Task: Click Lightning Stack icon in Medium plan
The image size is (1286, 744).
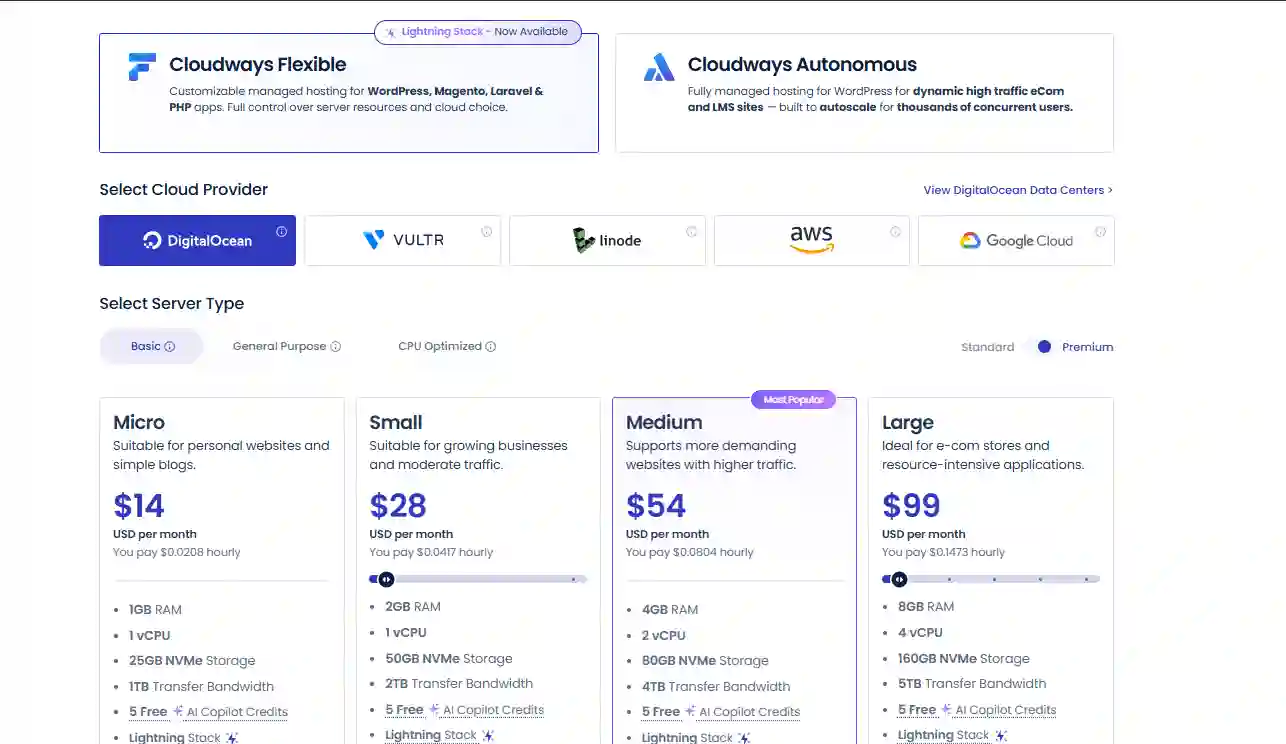Action: point(745,738)
